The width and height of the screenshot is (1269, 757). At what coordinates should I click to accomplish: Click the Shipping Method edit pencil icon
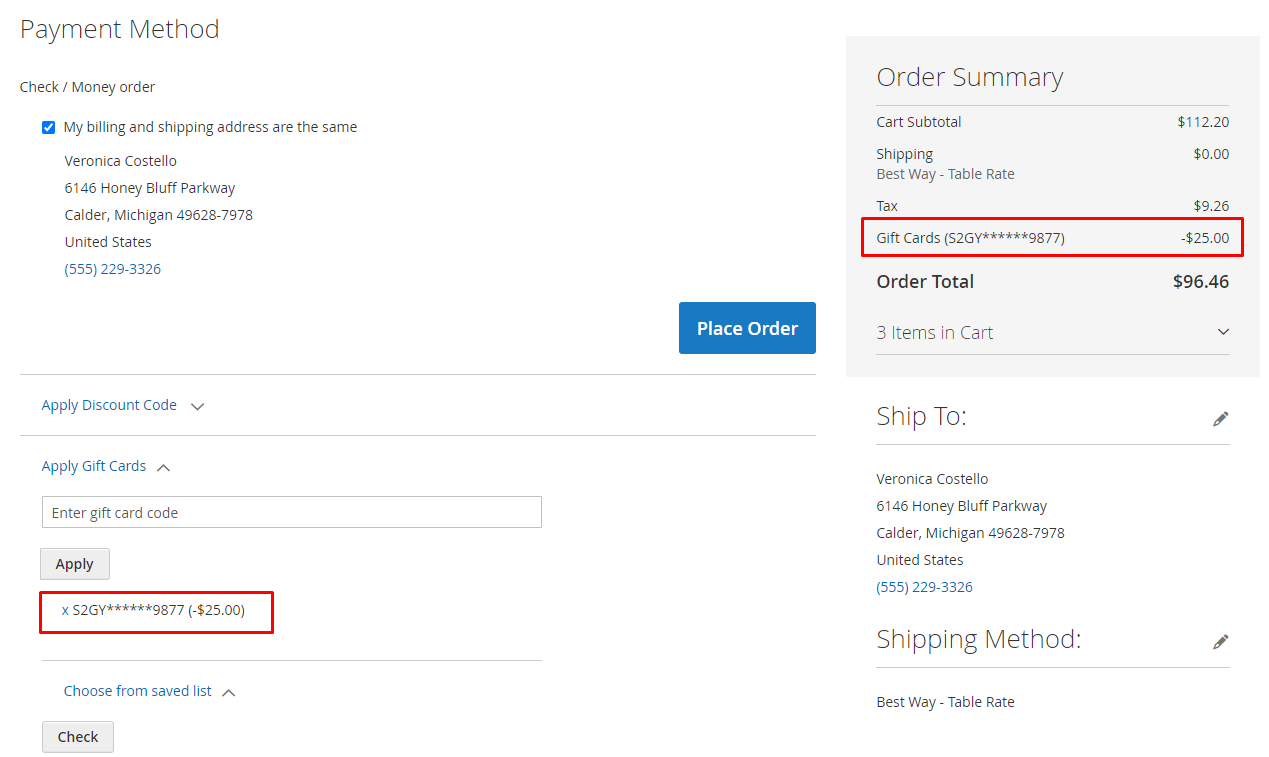[1220, 642]
